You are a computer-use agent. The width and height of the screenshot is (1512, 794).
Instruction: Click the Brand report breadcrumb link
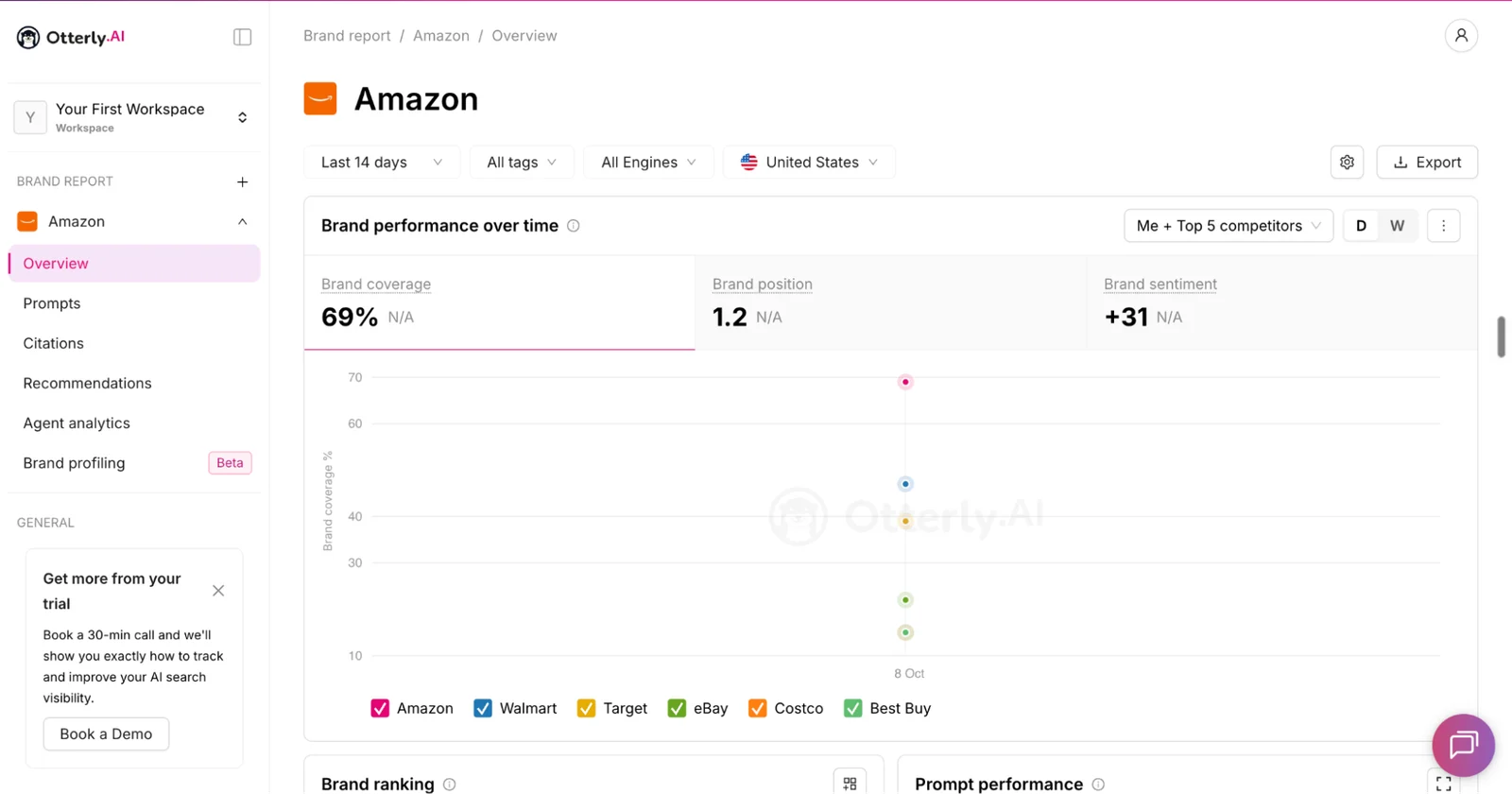point(347,36)
